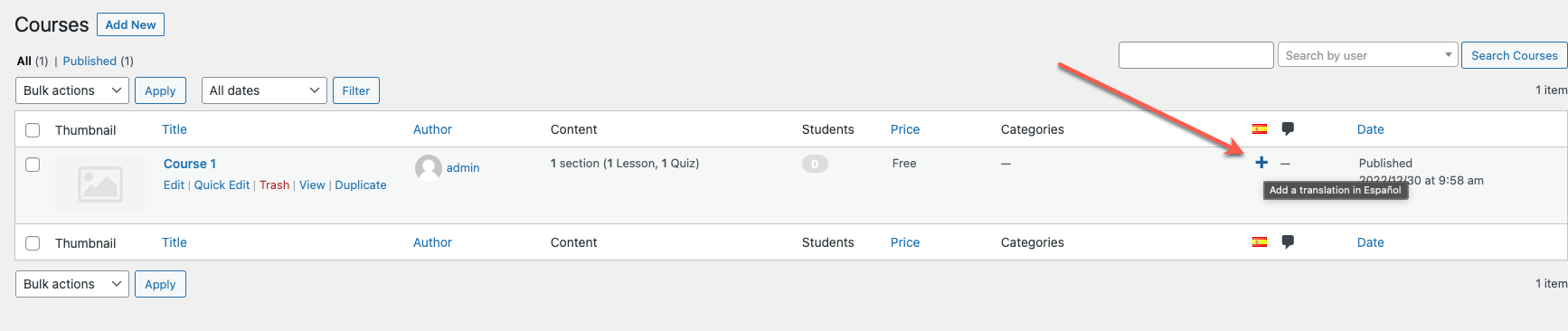The height and width of the screenshot is (331, 1568).
Task: Click the admin avatar icon
Action: click(x=429, y=168)
